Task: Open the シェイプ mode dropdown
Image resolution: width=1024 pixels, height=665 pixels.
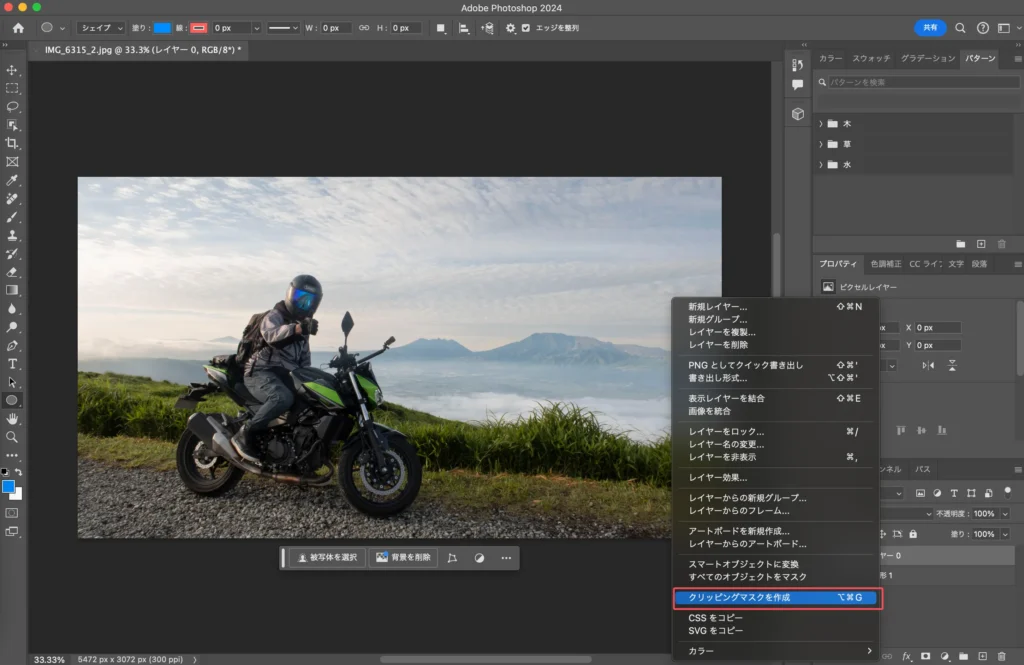Action: click(101, 28)
